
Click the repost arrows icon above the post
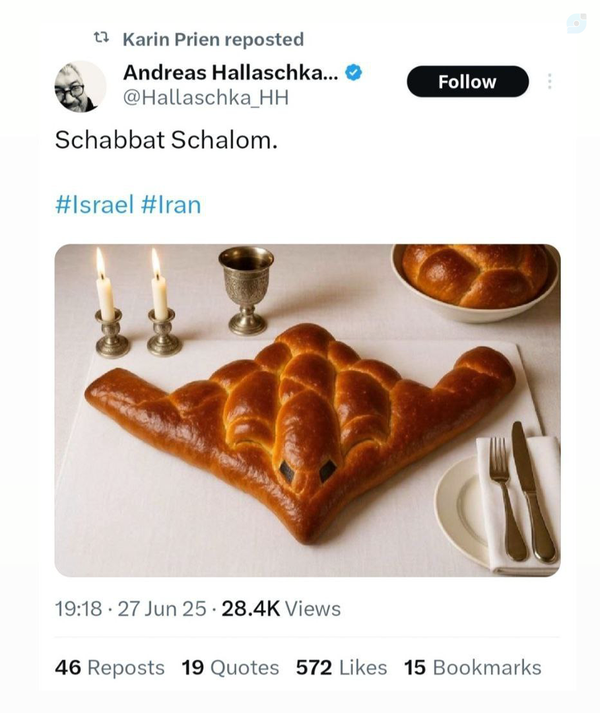100,39
